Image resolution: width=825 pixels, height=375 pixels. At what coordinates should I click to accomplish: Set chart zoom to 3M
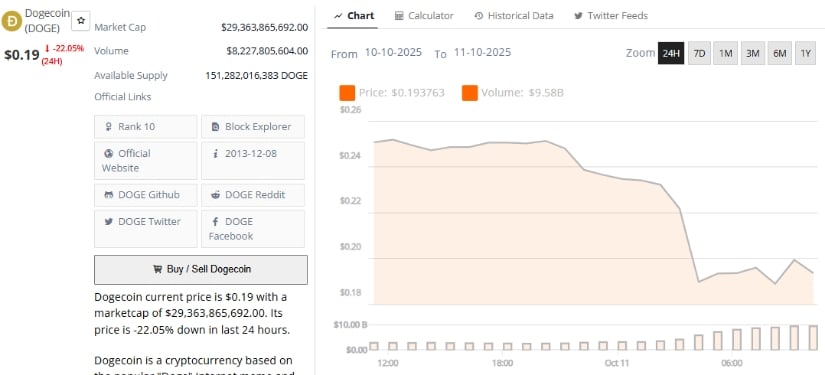coord(753,53)
